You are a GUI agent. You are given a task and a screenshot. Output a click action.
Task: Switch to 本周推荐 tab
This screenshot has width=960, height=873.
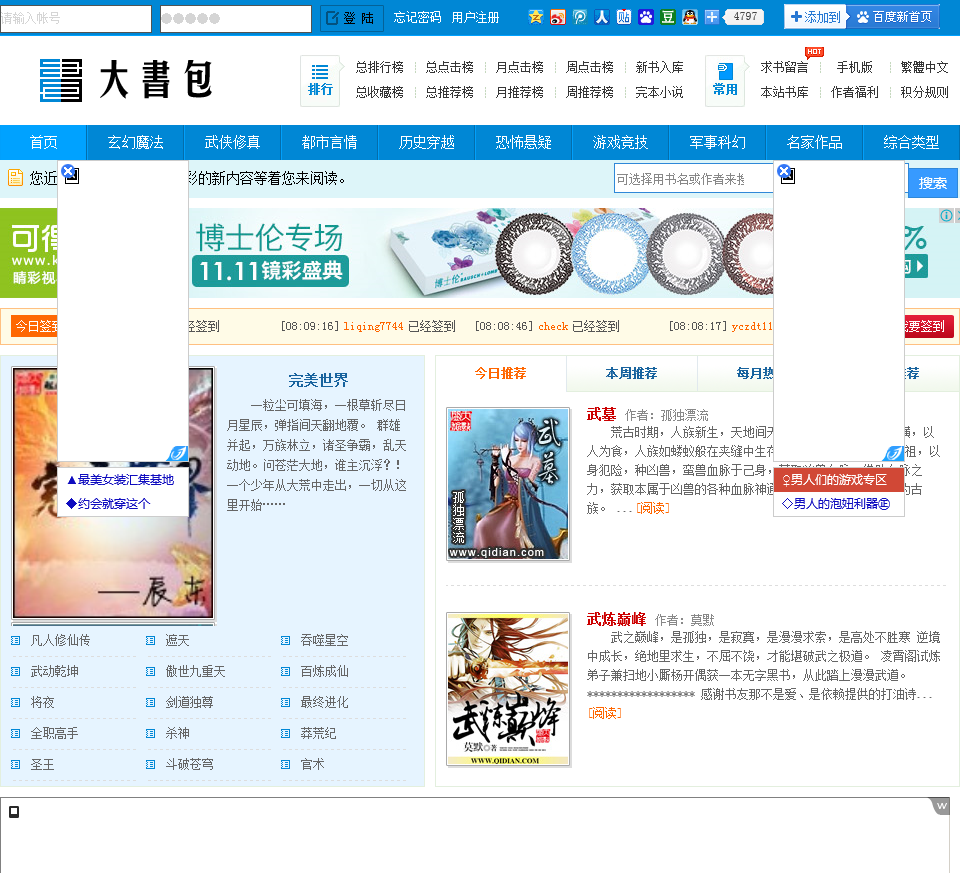tap(631, 373)
